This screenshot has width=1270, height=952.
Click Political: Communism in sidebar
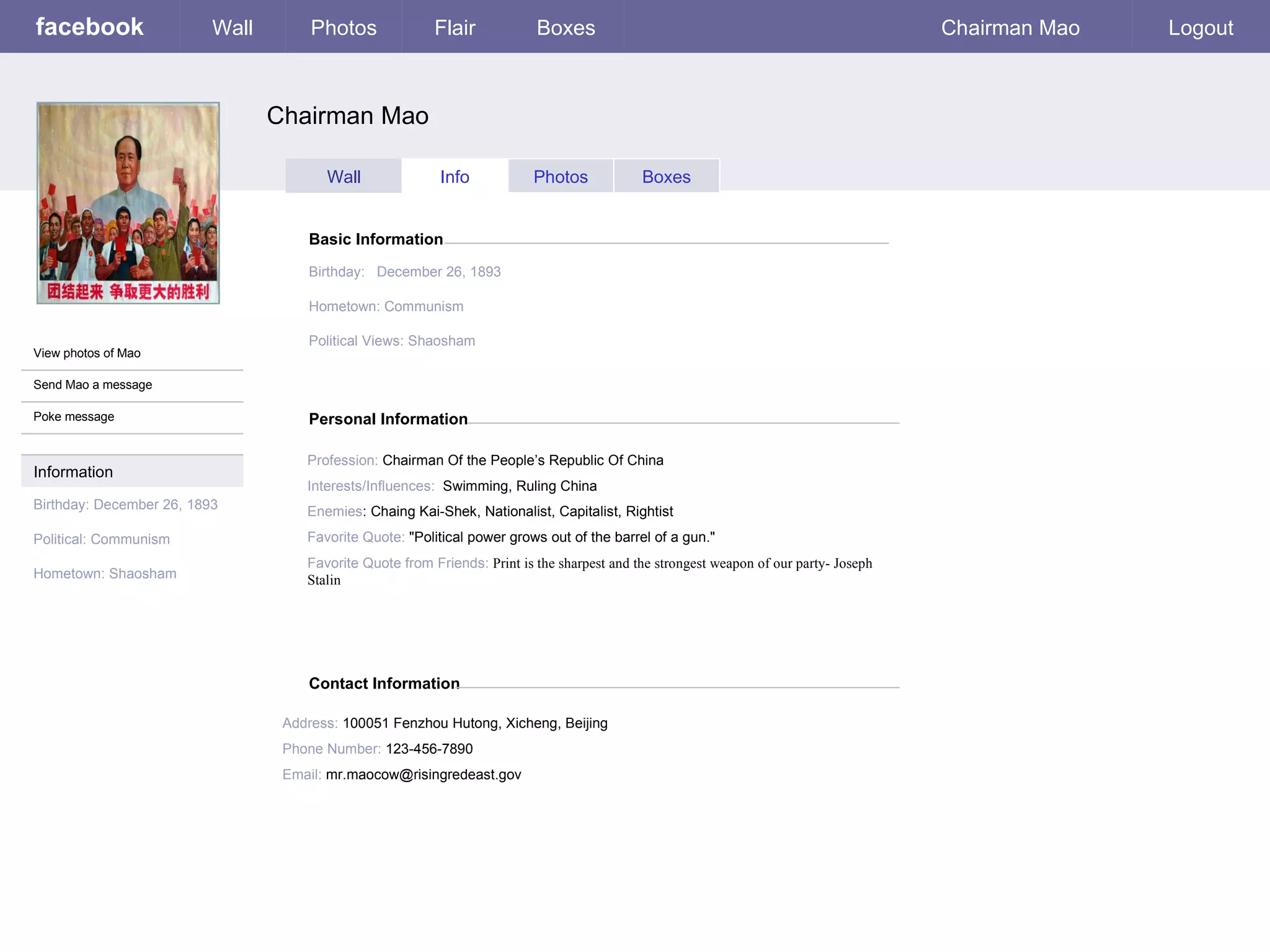[102, 539]
